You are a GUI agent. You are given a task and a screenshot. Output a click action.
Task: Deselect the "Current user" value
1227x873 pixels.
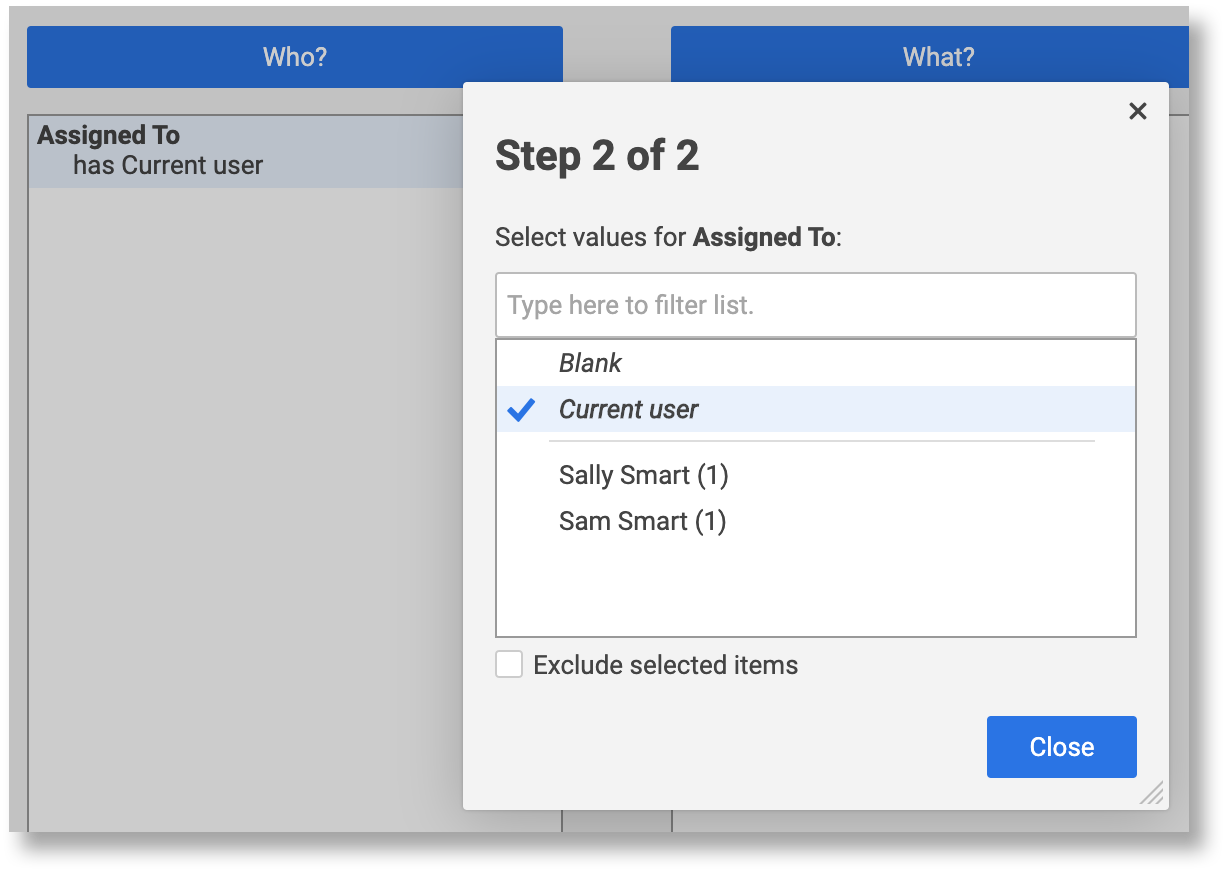[629, 410]
